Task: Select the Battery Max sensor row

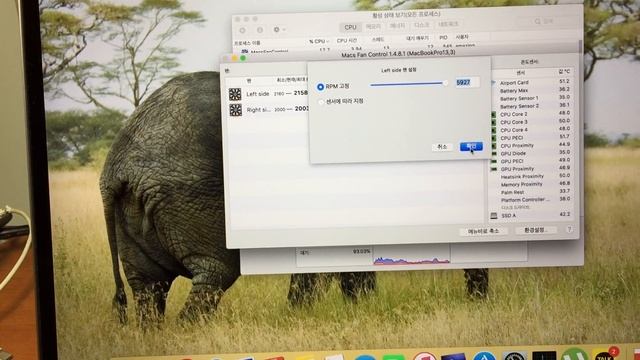Action: coord(531,90)
